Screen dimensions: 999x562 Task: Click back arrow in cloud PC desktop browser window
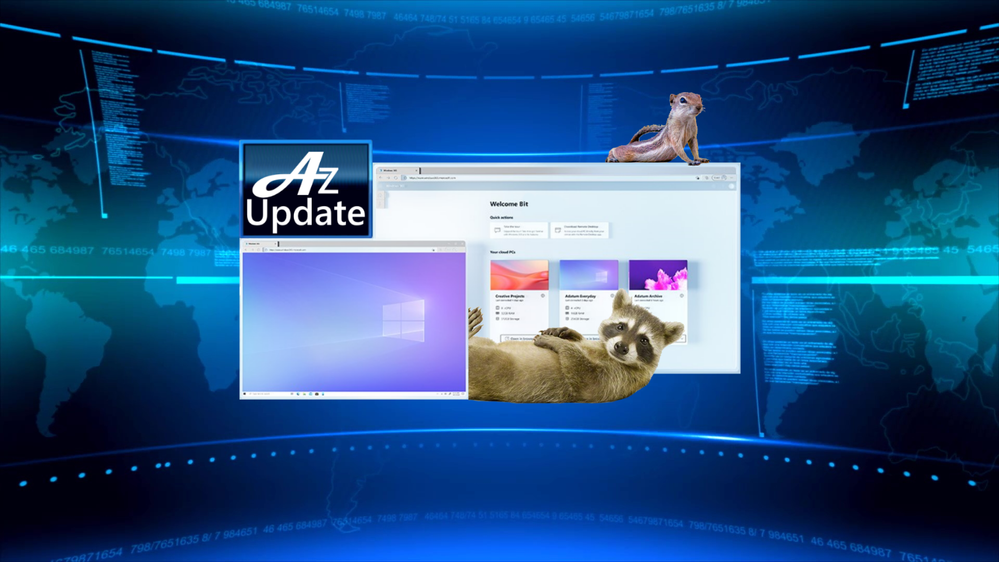click(246, 250)
